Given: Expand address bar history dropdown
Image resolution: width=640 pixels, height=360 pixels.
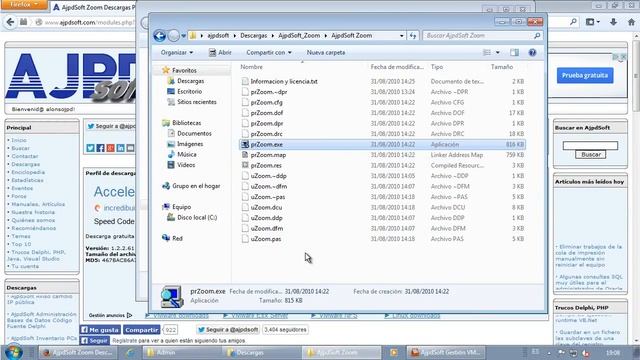Looking at the screenshot, I should [x=402, y=36].
